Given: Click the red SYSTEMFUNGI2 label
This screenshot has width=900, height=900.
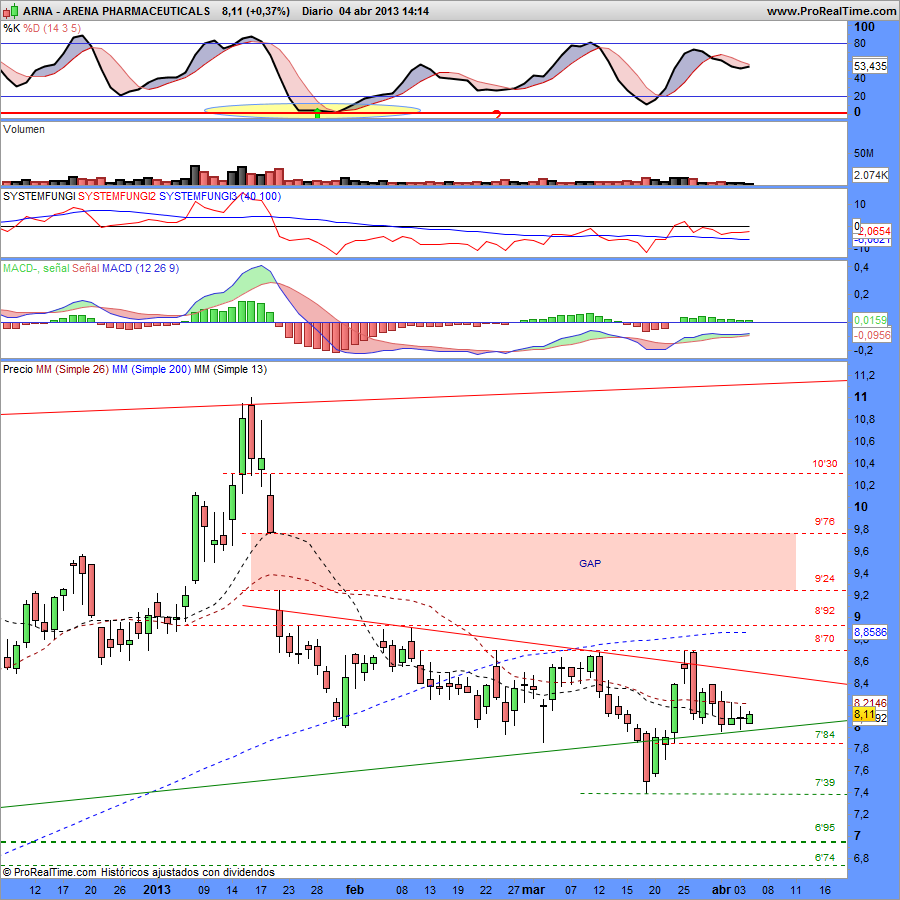Looking at the screenshot, I should tap(117, 196).
